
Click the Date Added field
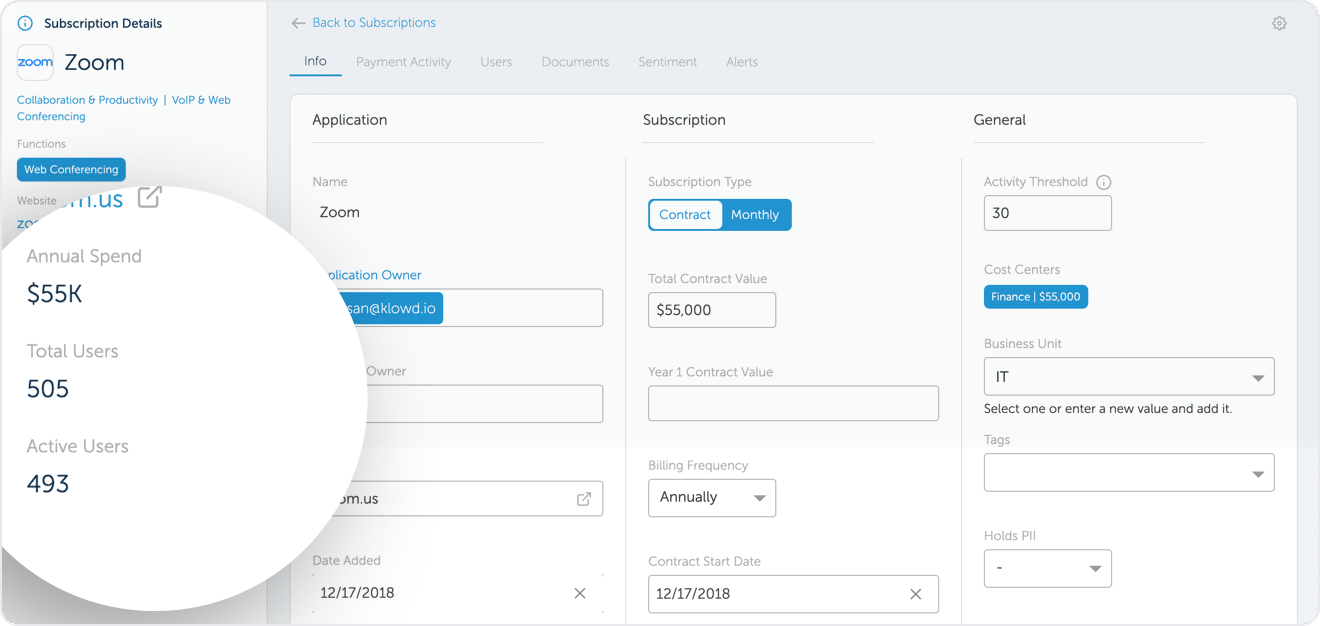458,593
